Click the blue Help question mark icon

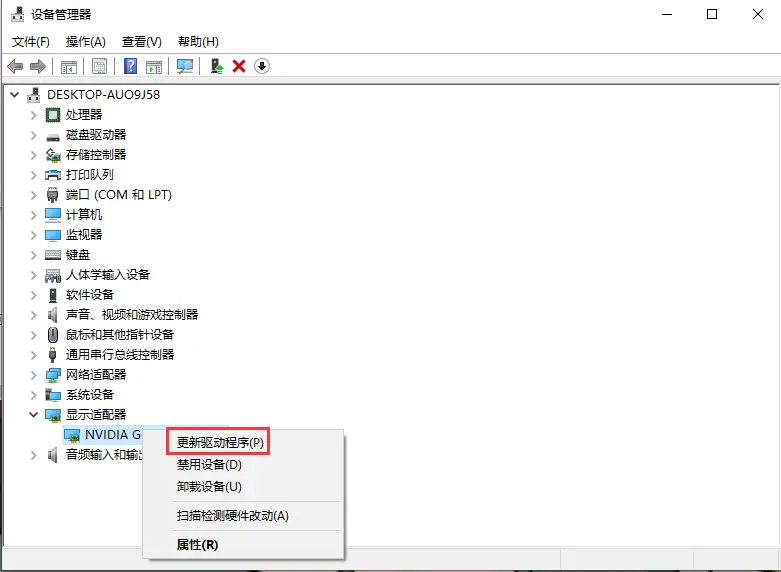pyautogui.click(x=130, y=66)
